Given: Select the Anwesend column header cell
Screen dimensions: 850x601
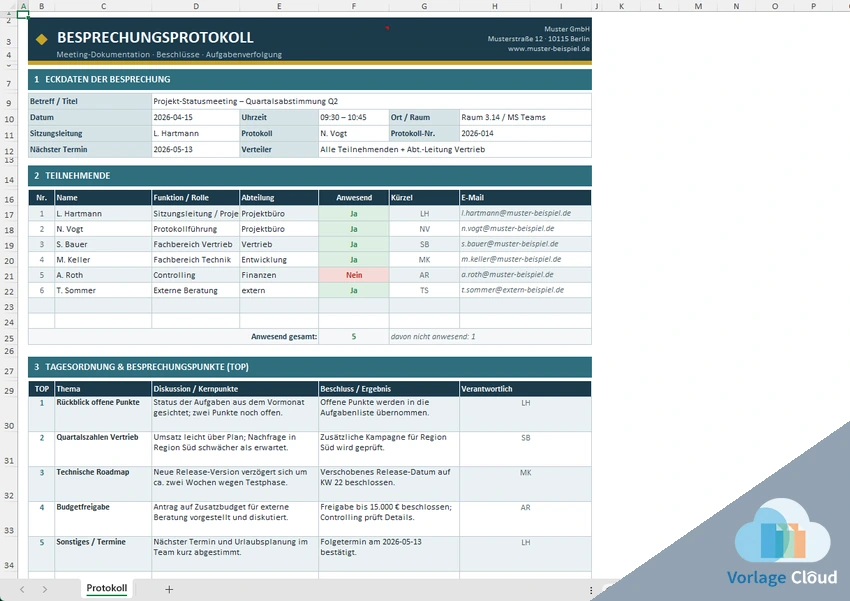Looking at the screenshot, I should [353, 198].
